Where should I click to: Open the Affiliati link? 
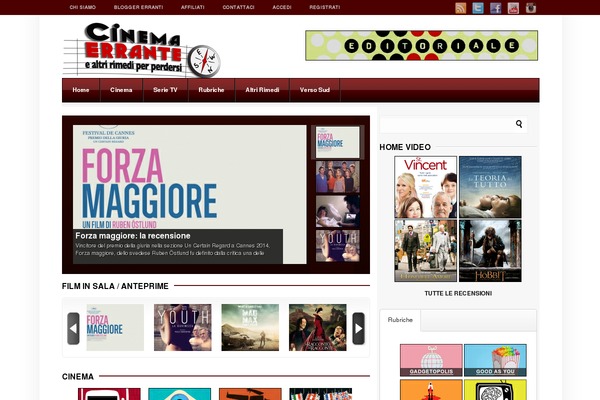pos(192,7)
